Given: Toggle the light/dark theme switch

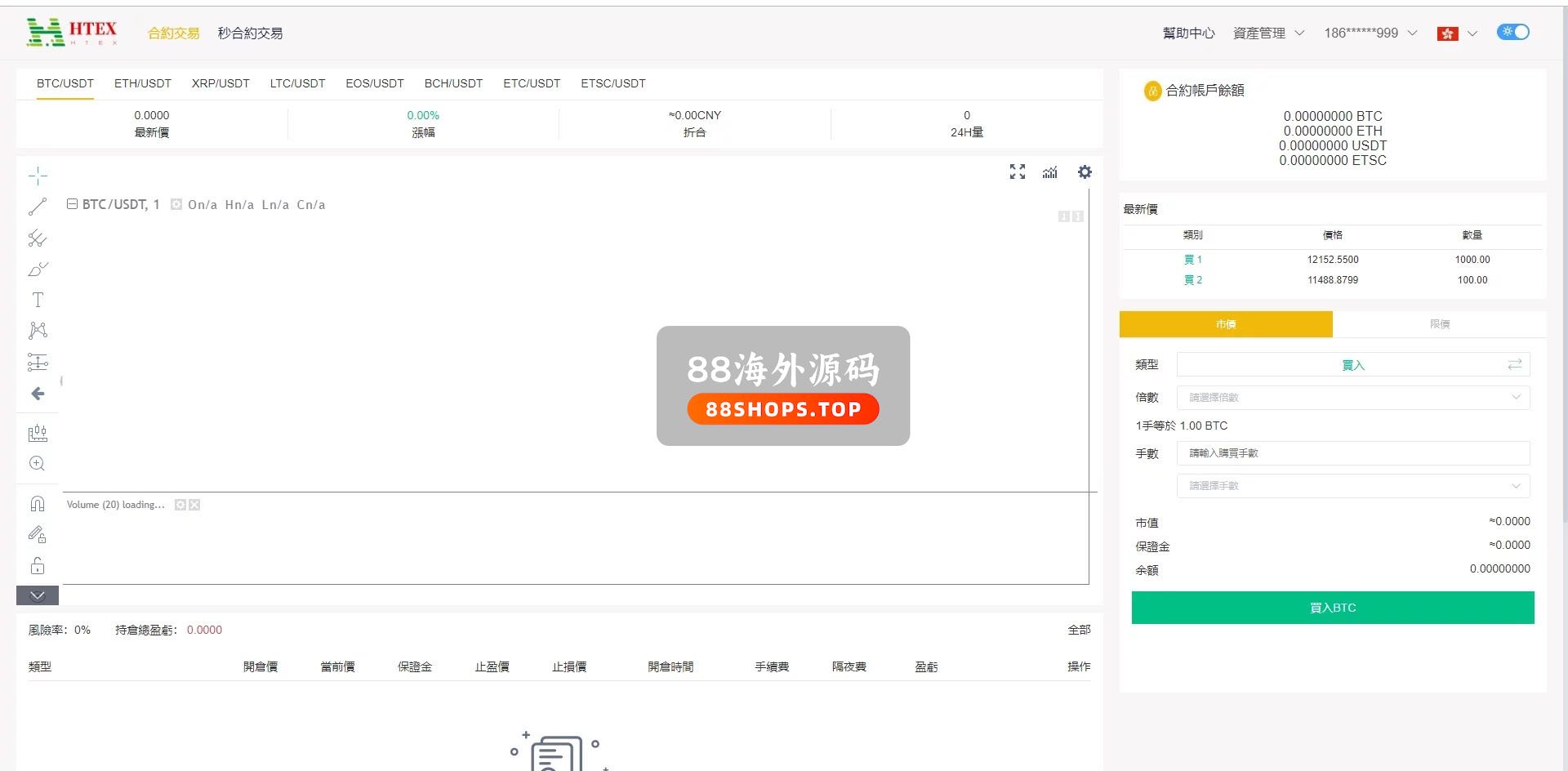Looking at the screenshot, I should click(x=1512, y=33).
